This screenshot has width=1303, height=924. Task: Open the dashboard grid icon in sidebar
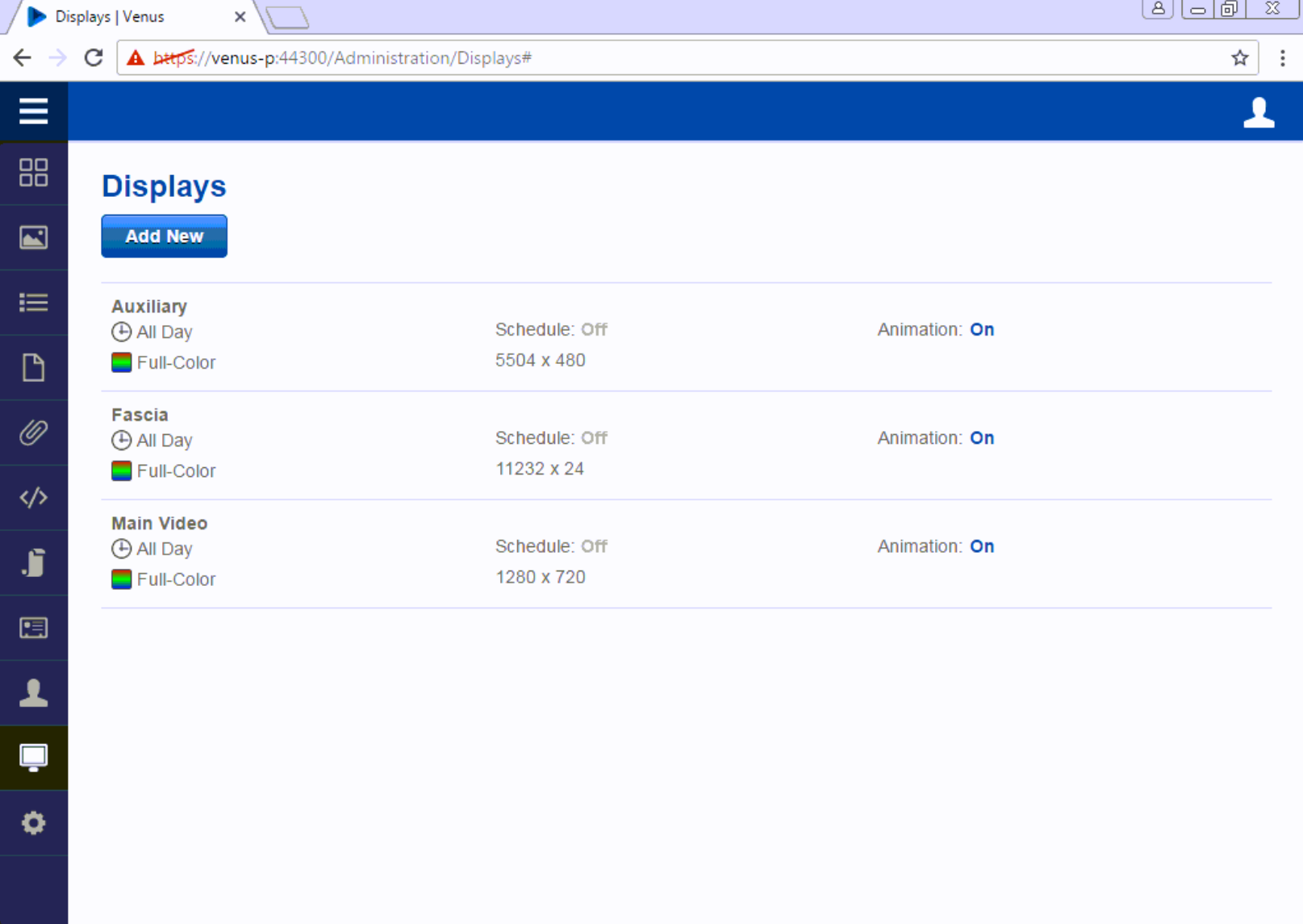(33, 173)
